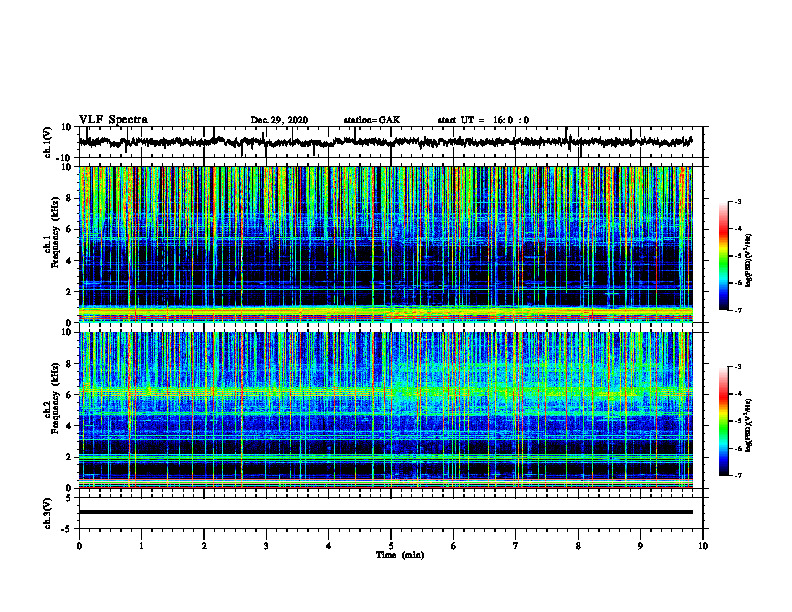This screenshot has height=612, width=792.
Task: Click the "ch.1(V)" waveform axis label
Action: pyautogui.click(x=48, y=142)
